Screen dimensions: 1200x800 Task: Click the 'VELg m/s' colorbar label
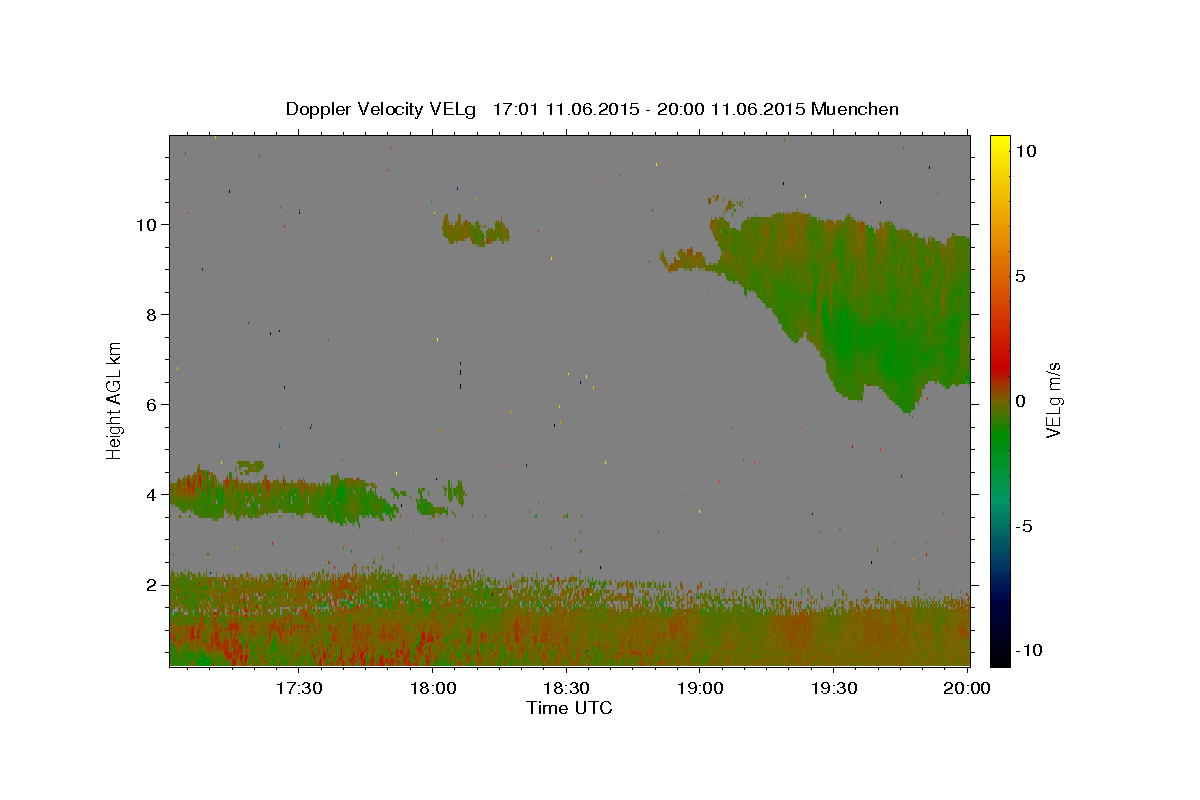click(1052, 401)
